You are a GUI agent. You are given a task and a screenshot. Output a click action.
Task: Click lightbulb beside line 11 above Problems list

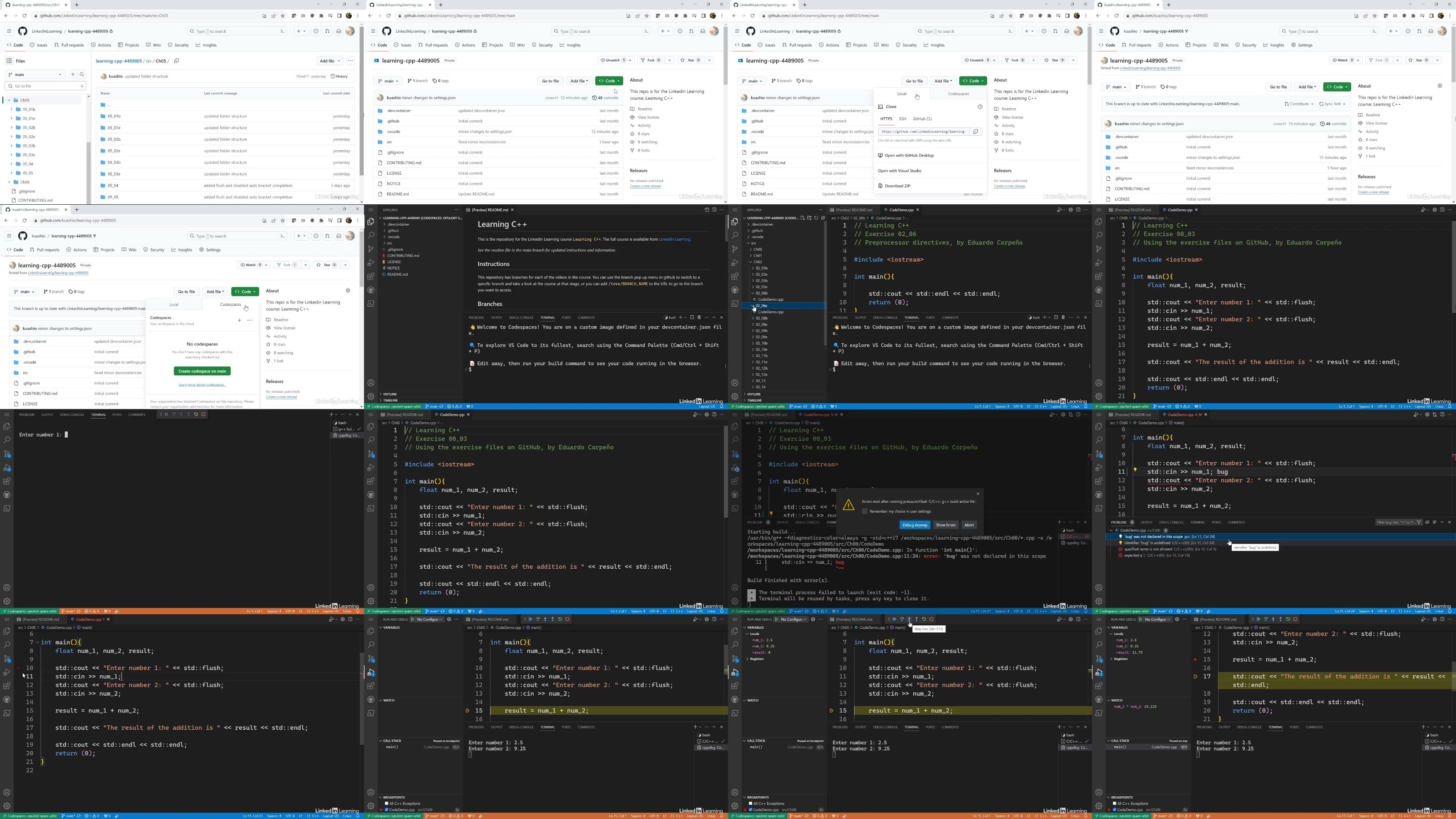tap(1134, 470)
